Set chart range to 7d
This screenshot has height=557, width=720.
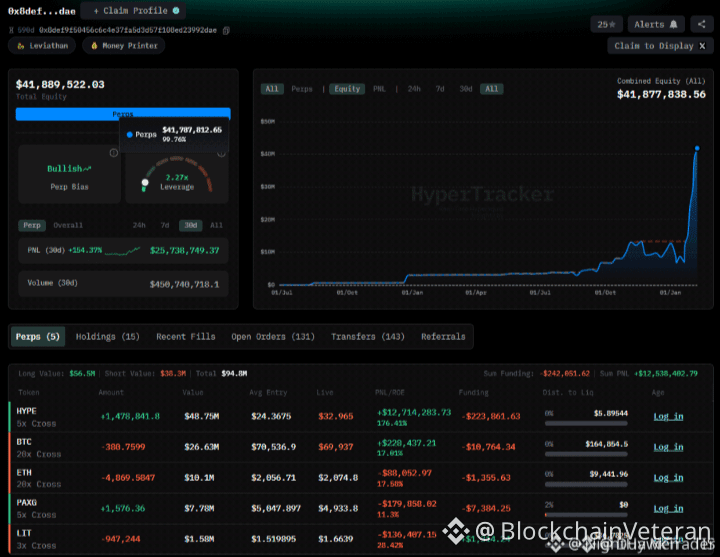click(440, 89)
